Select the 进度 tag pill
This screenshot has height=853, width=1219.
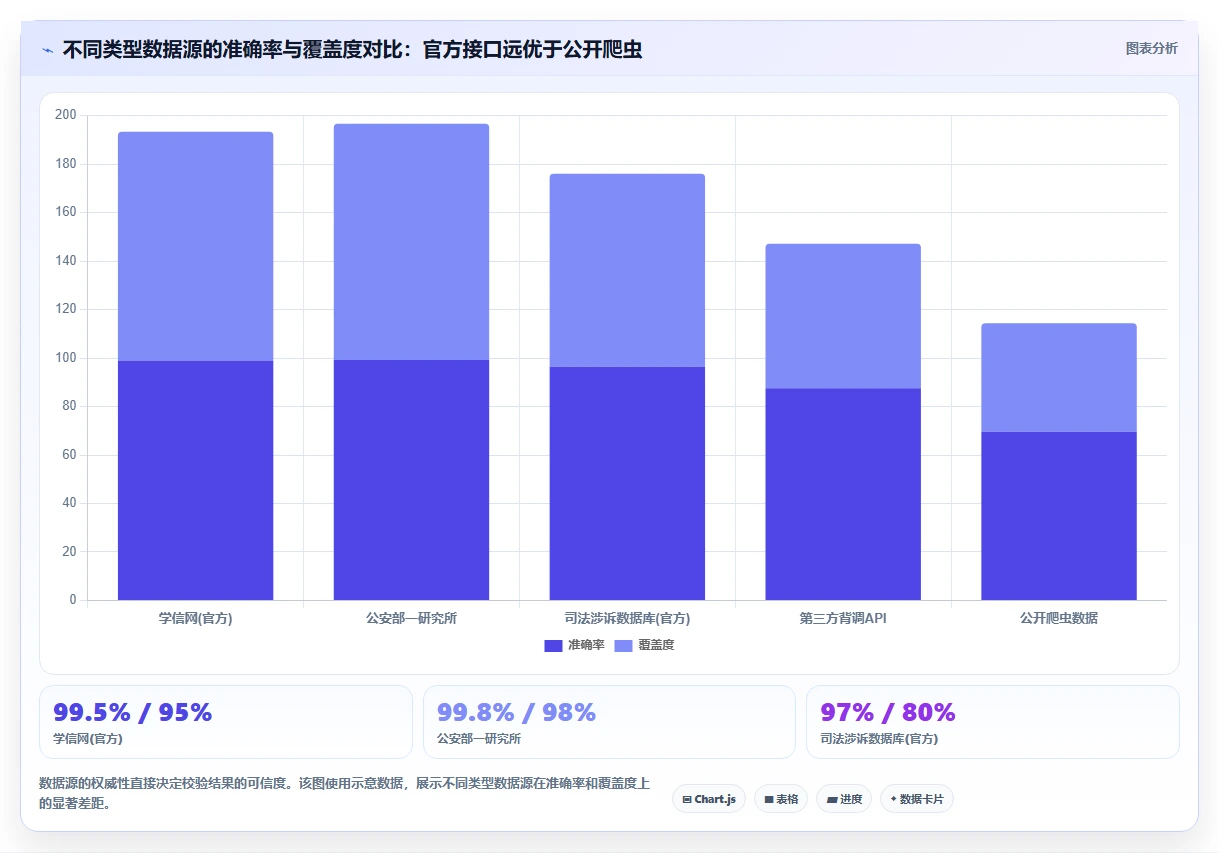coord(844,799)
